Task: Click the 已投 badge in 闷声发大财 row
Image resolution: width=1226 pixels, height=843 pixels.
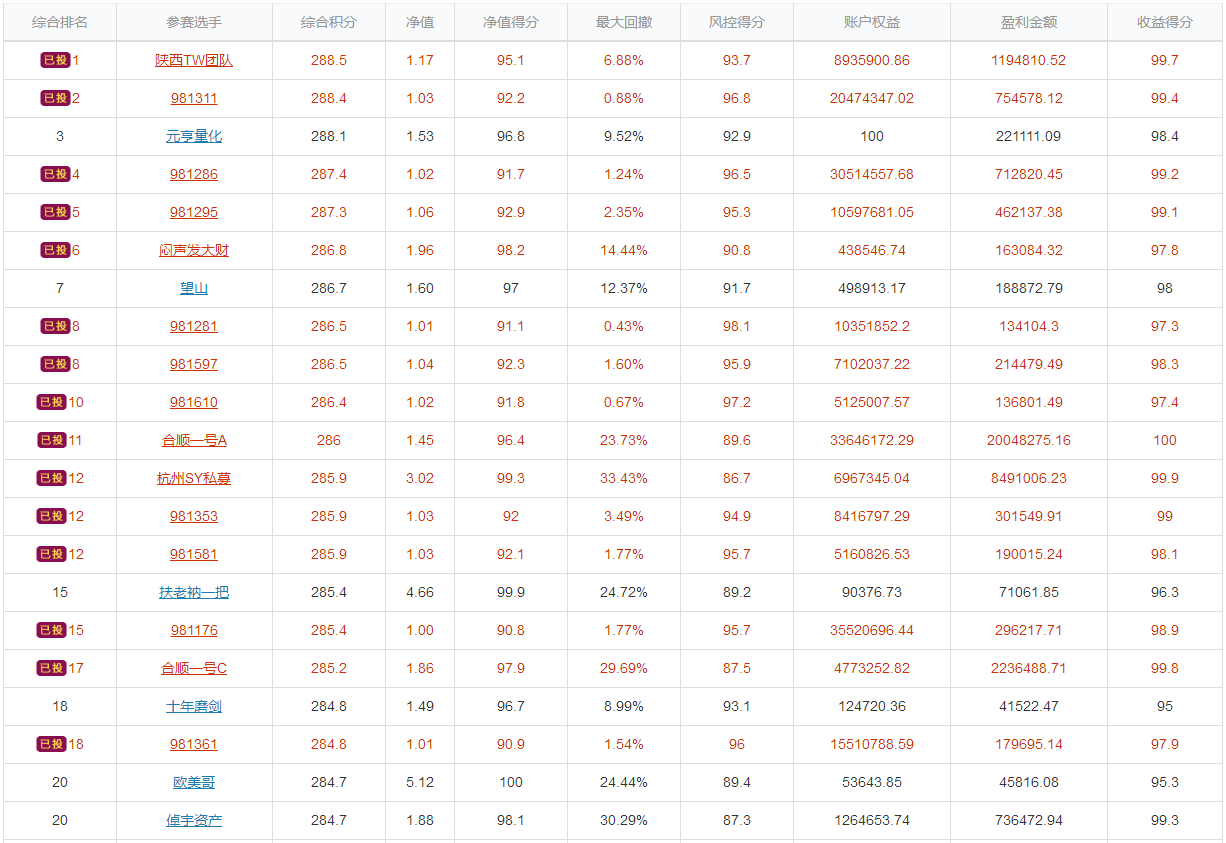Action: [x=55, y=250]
